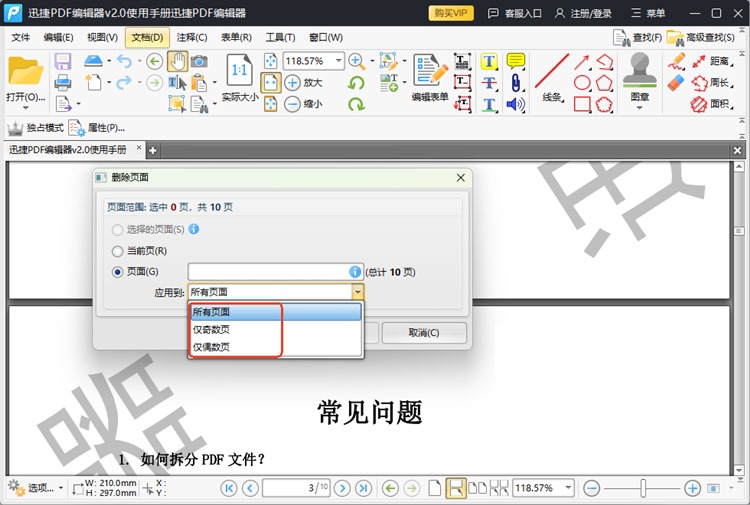
Task: Click the 缩小 zoom out button
Action: point(304,104)
